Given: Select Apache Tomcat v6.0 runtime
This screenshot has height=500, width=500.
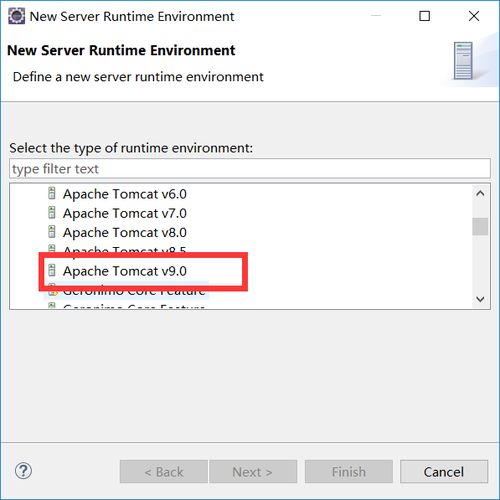Looking at the screenshot, I should pos(125,194).
